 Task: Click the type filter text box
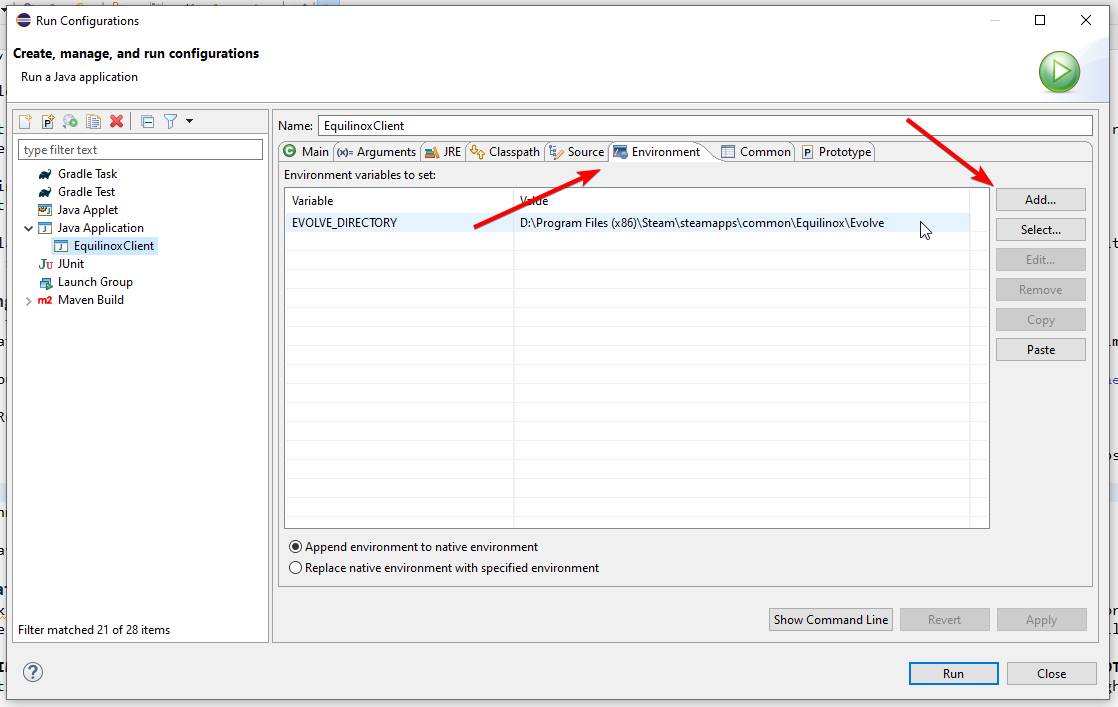140,150
